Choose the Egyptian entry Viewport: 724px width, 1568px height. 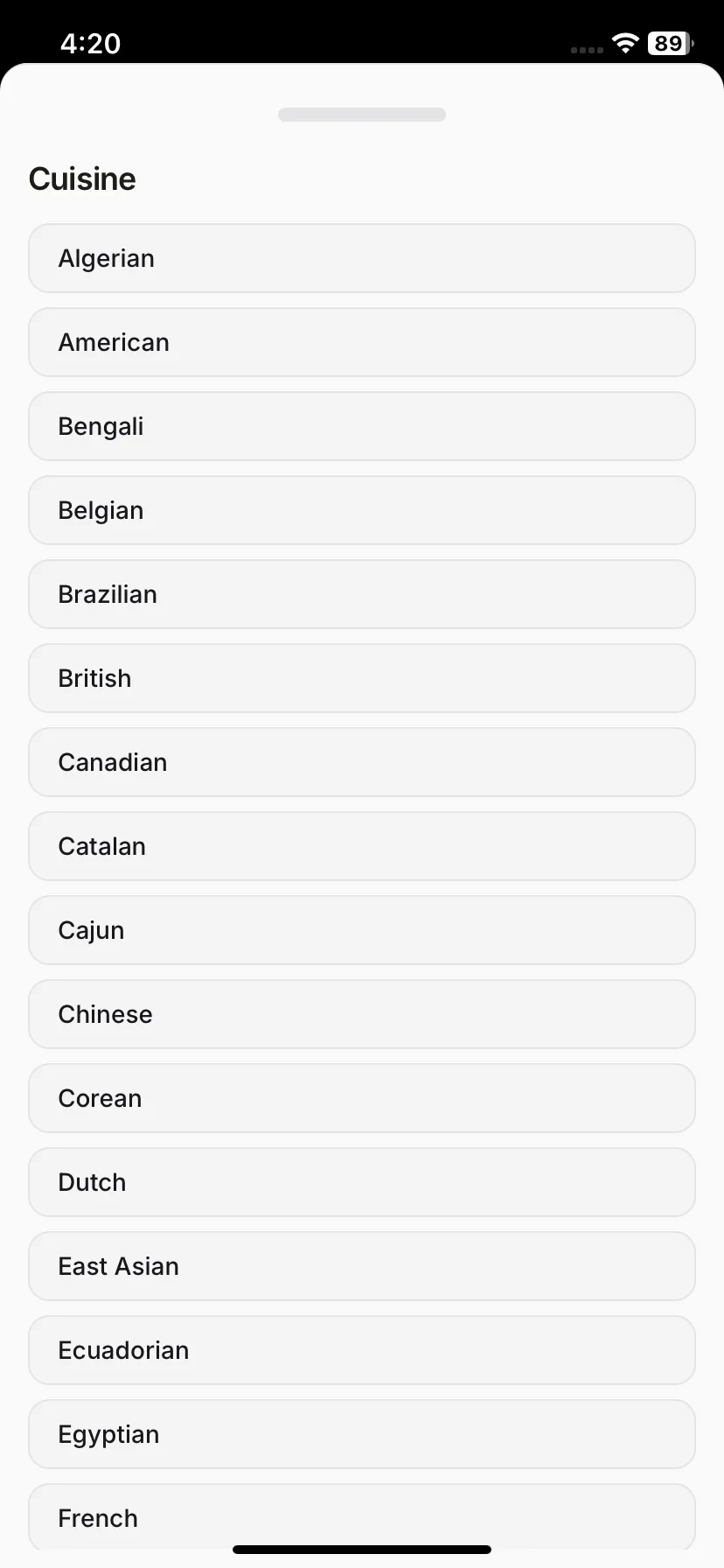click(x=362, y=1434)
